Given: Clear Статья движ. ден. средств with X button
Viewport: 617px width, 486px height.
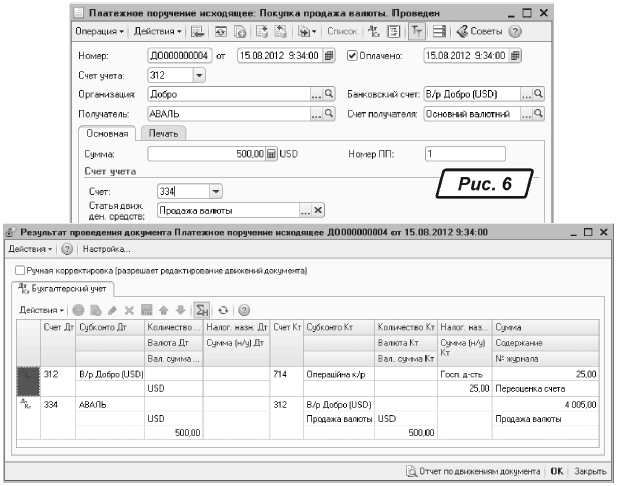Looking at the screenshot, I should [319, 210].
